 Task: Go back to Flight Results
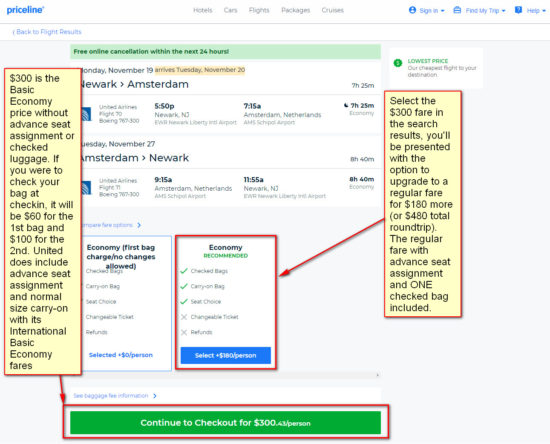[x=47, y=32]
